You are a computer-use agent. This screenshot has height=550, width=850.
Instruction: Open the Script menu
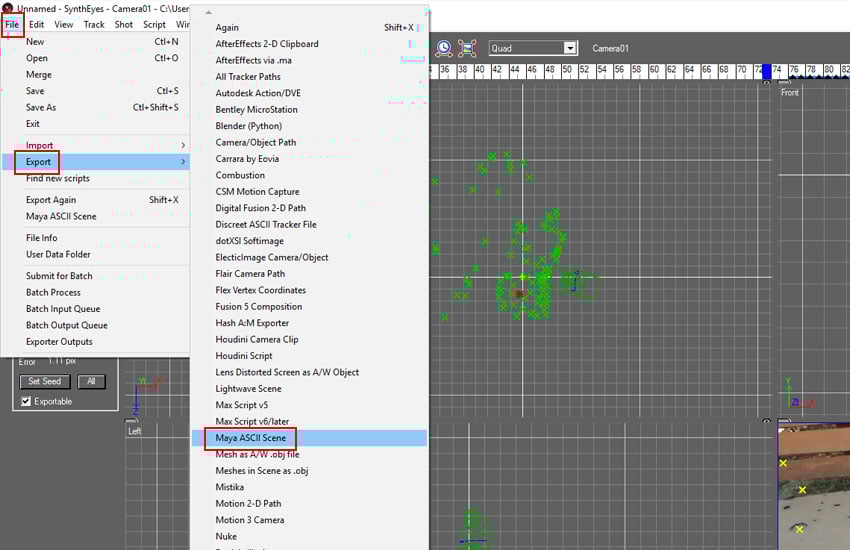click(x=154, y=24)
